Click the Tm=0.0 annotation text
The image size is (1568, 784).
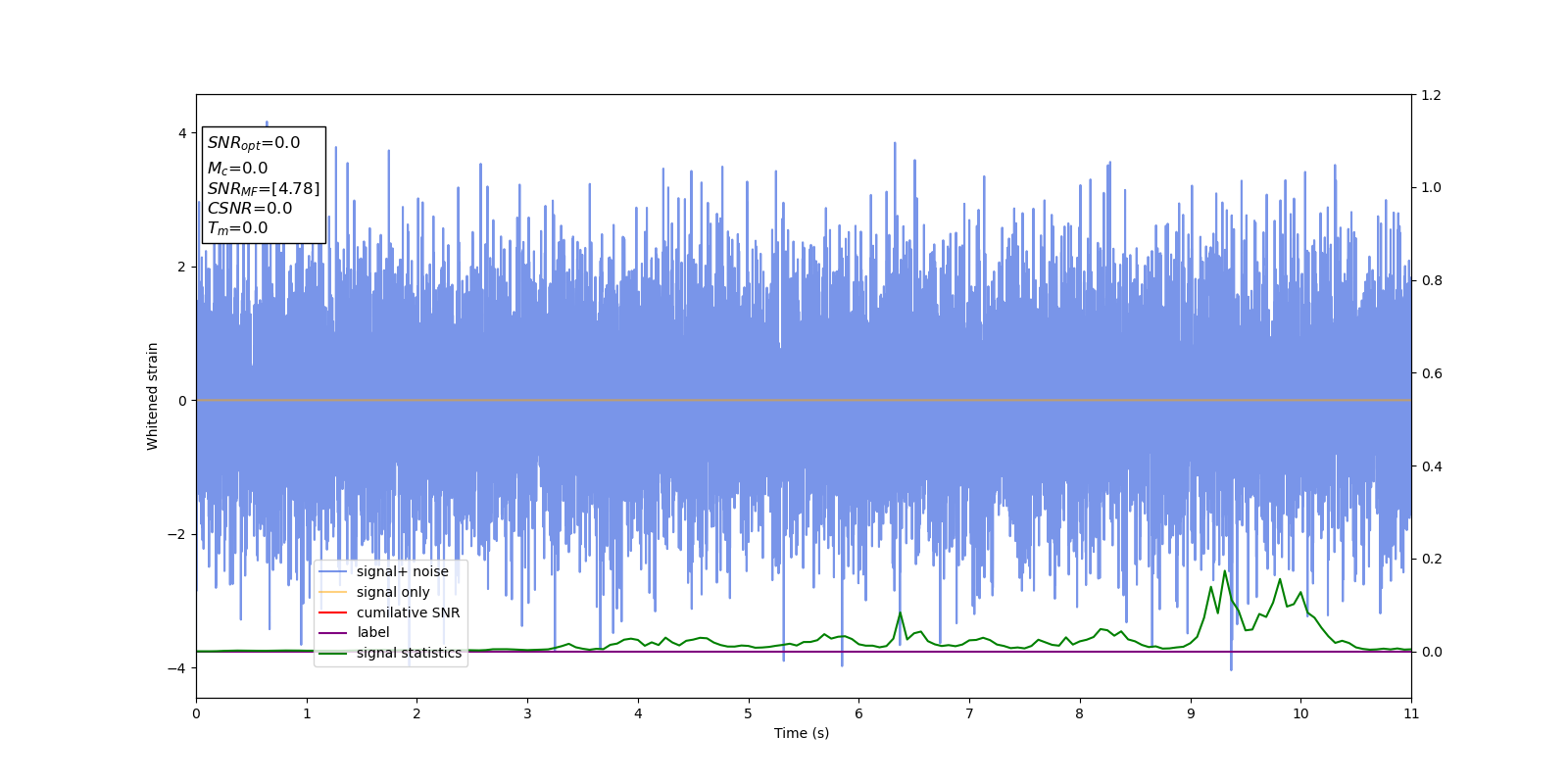click(x=237, y=228)
